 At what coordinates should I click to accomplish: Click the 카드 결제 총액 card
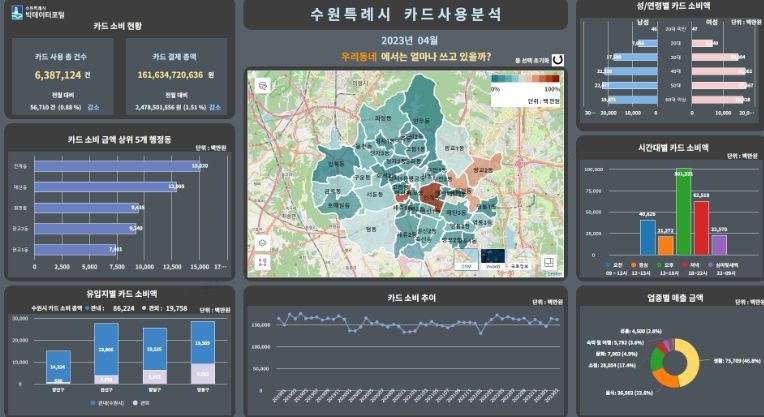coord(177,80)
